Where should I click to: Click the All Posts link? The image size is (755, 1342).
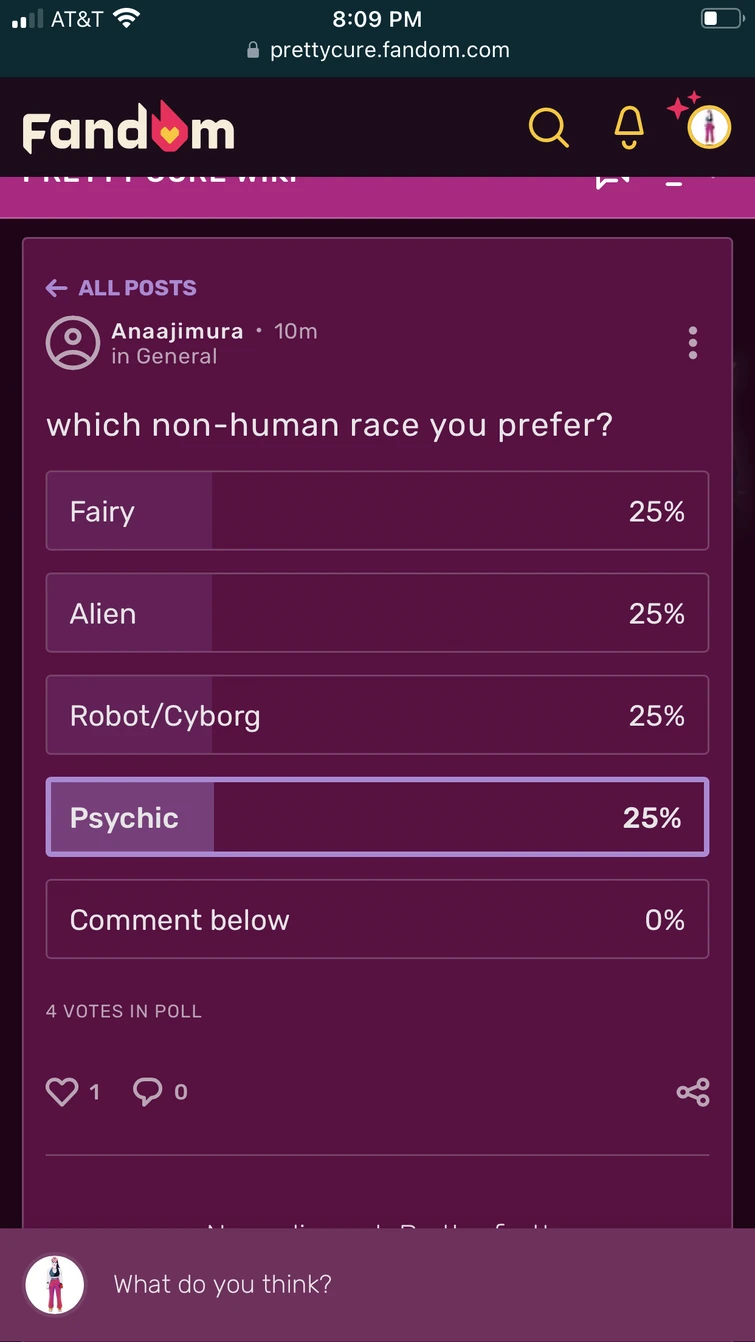point(120,288)
